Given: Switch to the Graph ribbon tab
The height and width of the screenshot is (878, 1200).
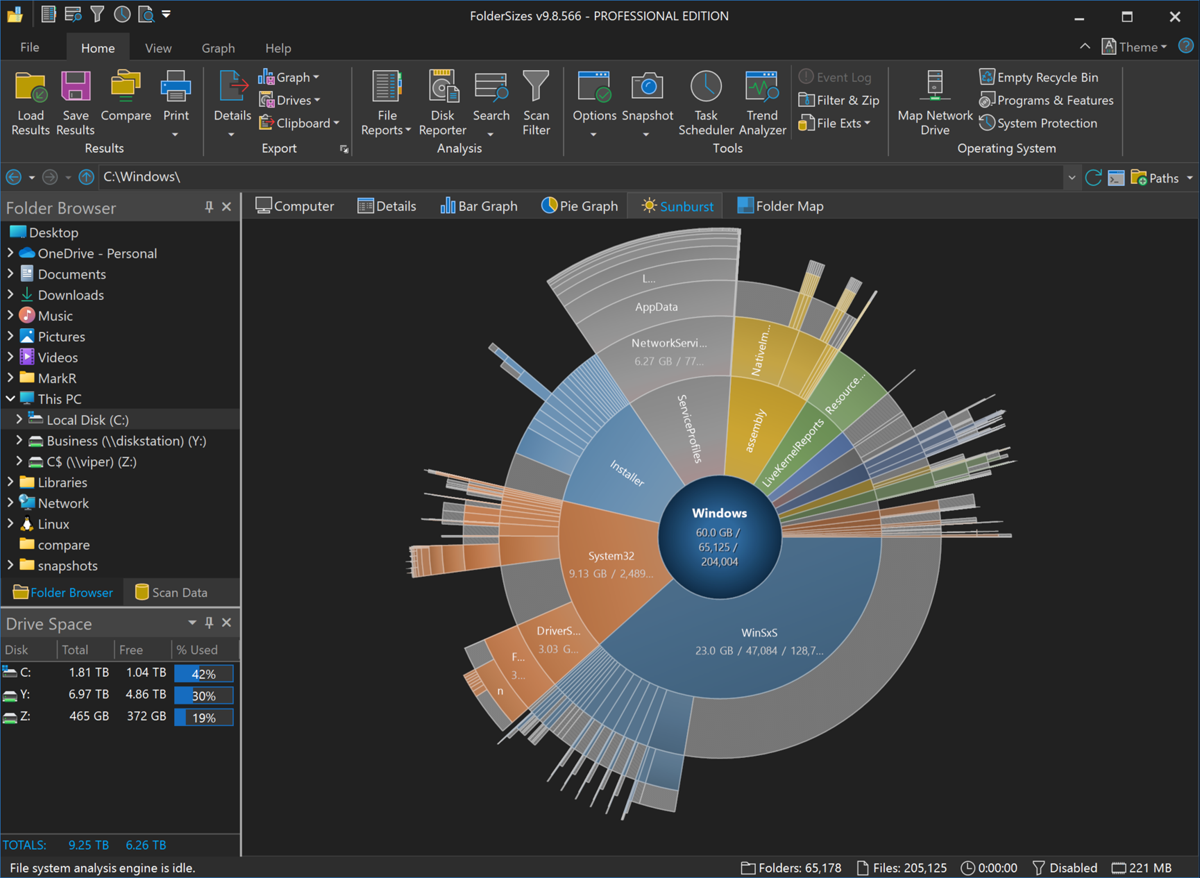Looking at the screenshot, I should 218,48.
